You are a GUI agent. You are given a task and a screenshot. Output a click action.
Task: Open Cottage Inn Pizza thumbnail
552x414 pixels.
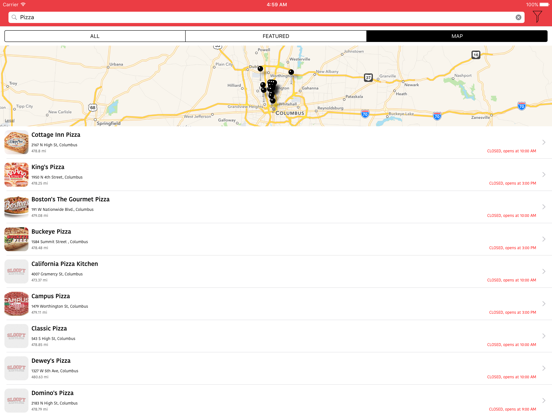click(x=16, y=142)
